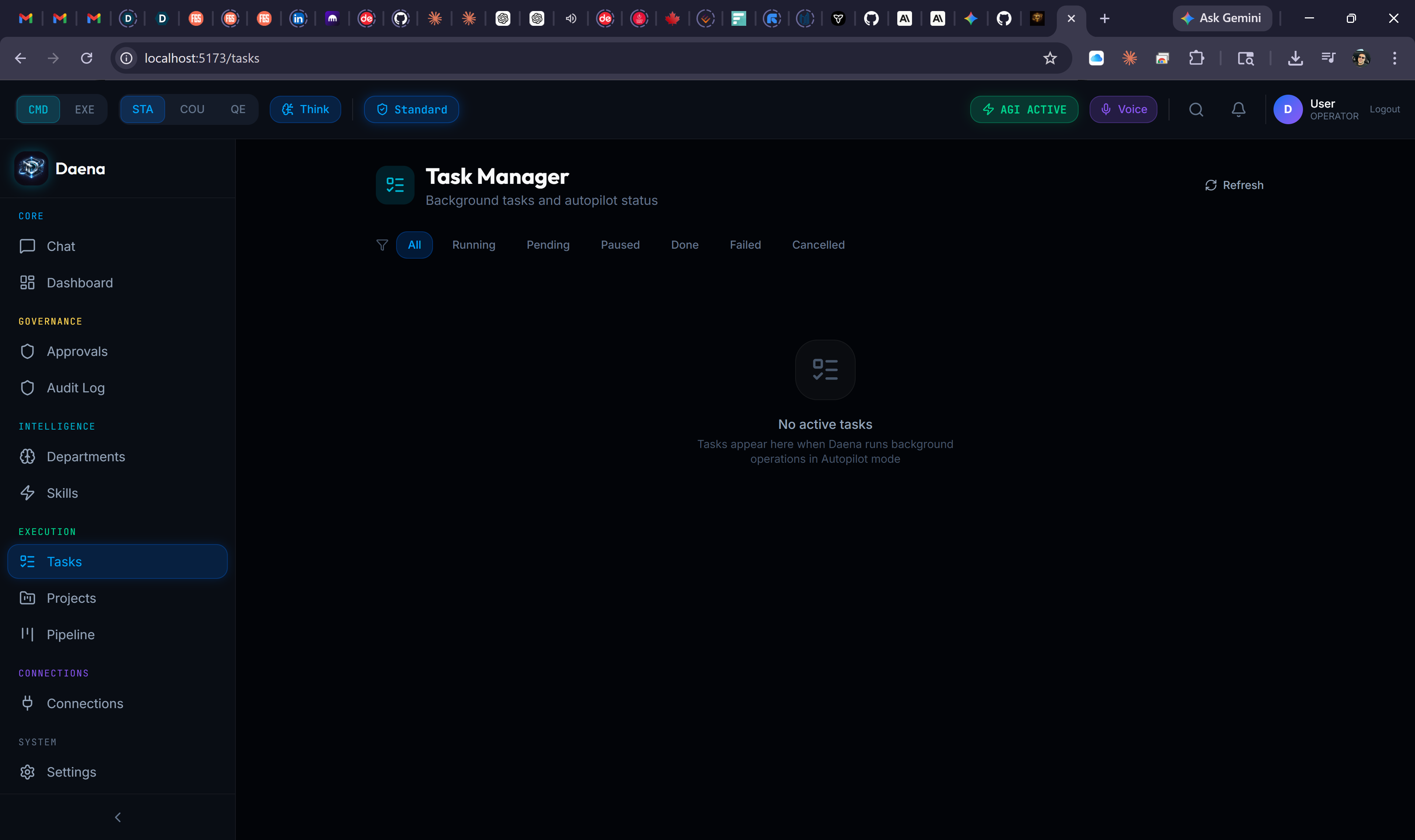Bookmark this page with star icon

coord(1049,58)
